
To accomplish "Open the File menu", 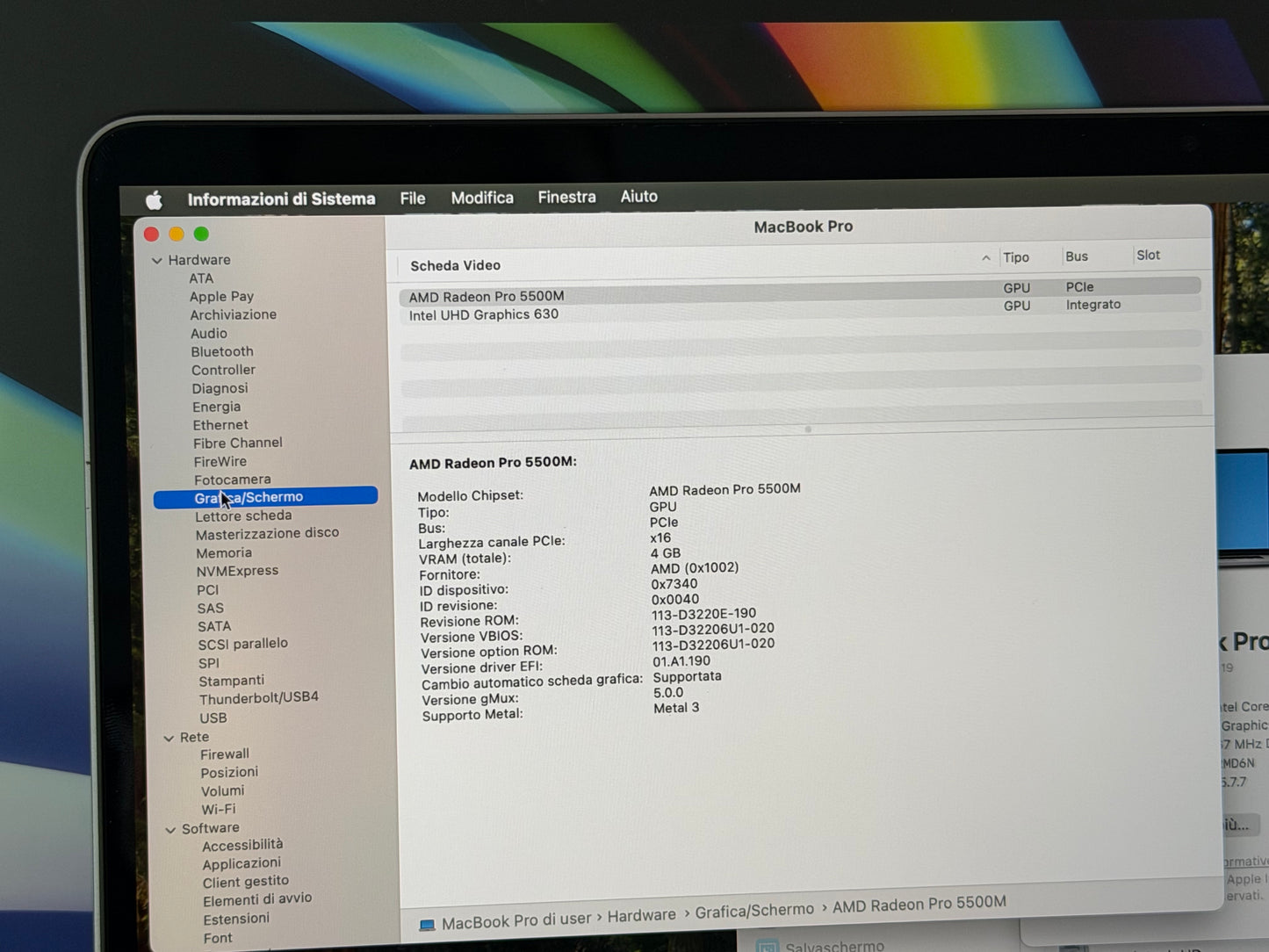I will click(413, 198).
